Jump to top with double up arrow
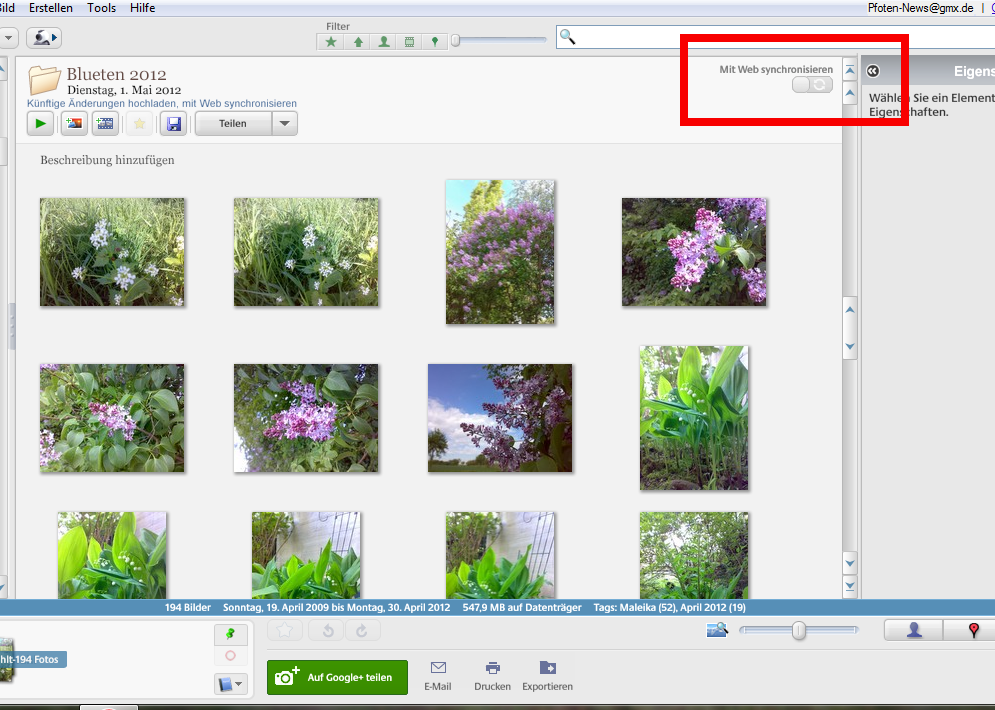Screen dimensions: 995x710 tap(850, 70)
